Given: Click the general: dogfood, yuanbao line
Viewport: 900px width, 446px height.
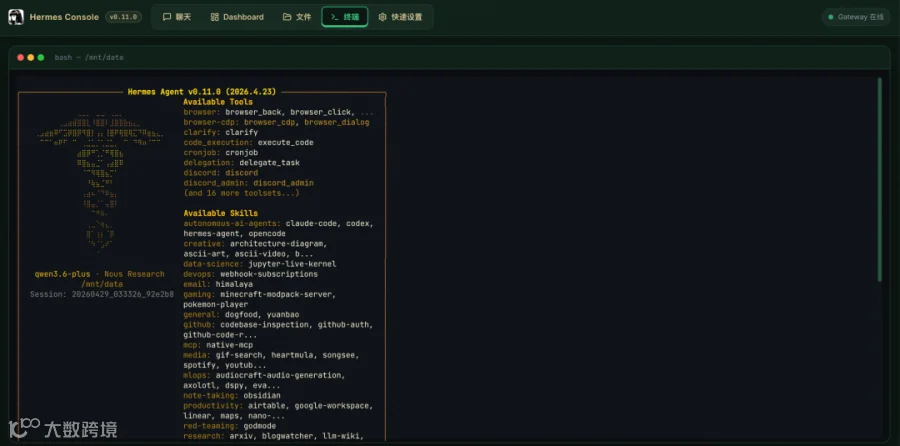Looking at the screenshot, I should [241, 315].
